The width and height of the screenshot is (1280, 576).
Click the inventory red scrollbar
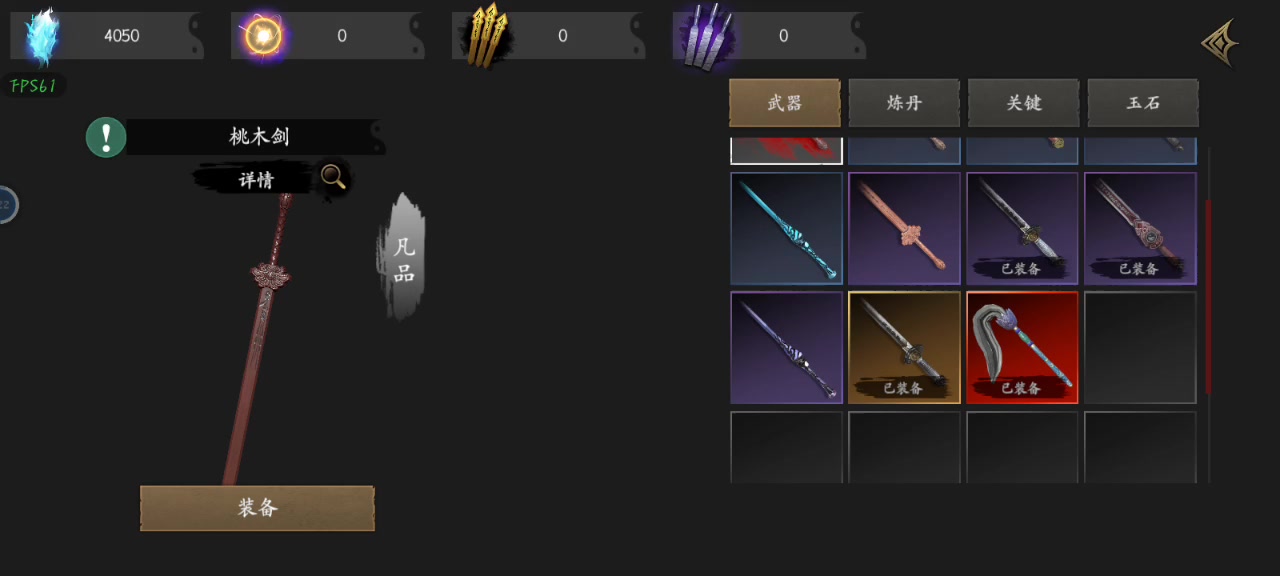click(x=1208, y=295)
